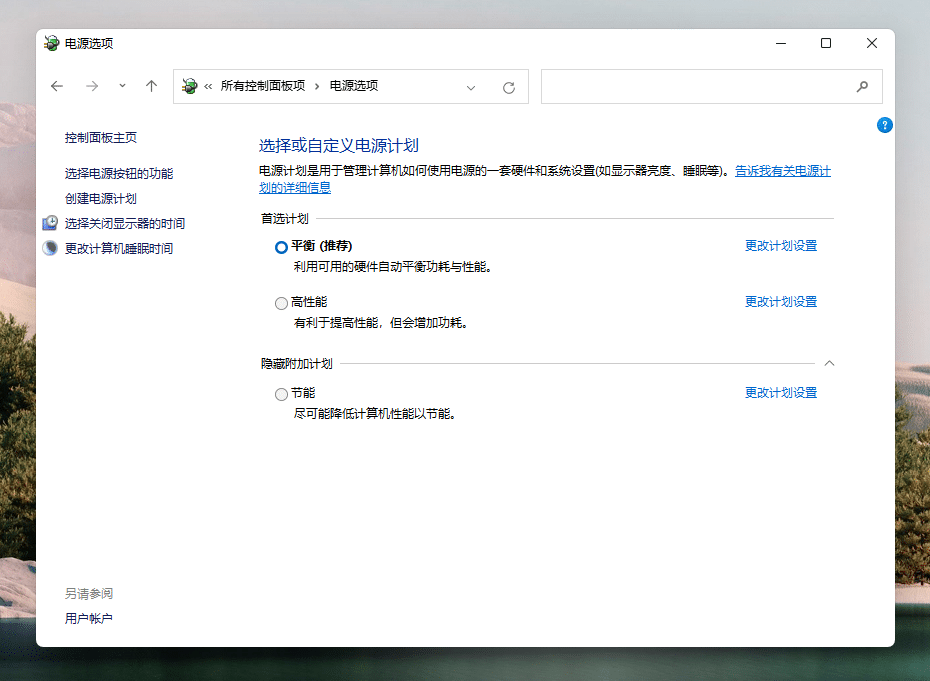Open the recent pages dropdown beside forward arrow
The image size is (930, 681).
pos(120,86)
